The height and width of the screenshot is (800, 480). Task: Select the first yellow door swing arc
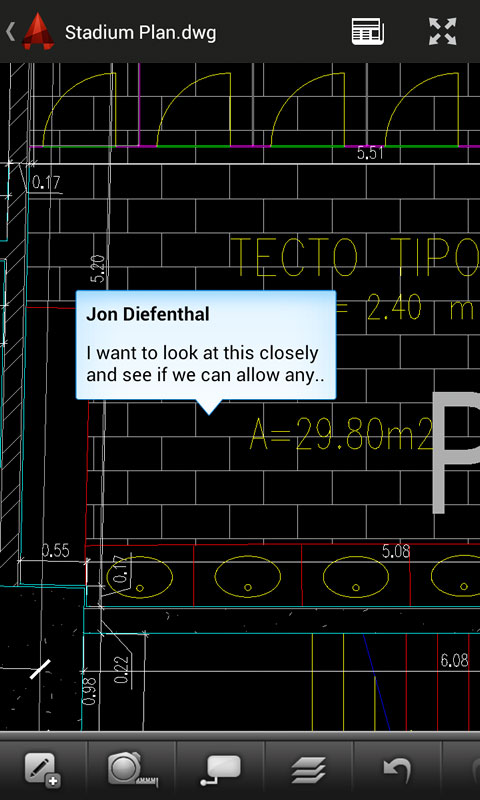[79, 109]
